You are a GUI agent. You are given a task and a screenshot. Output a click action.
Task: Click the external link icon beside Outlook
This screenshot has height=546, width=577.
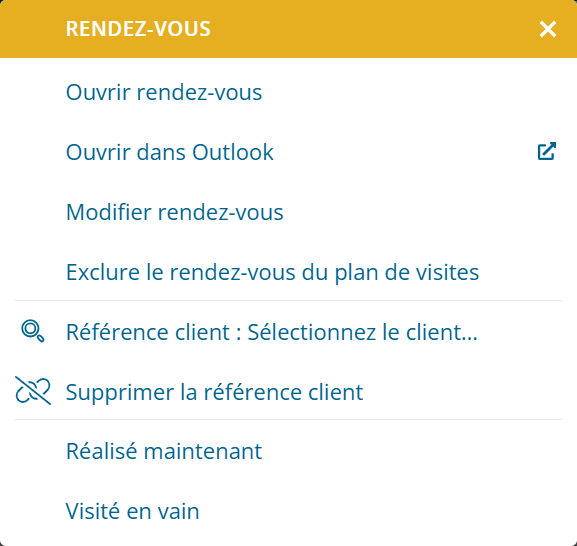(x=546, y=151)
